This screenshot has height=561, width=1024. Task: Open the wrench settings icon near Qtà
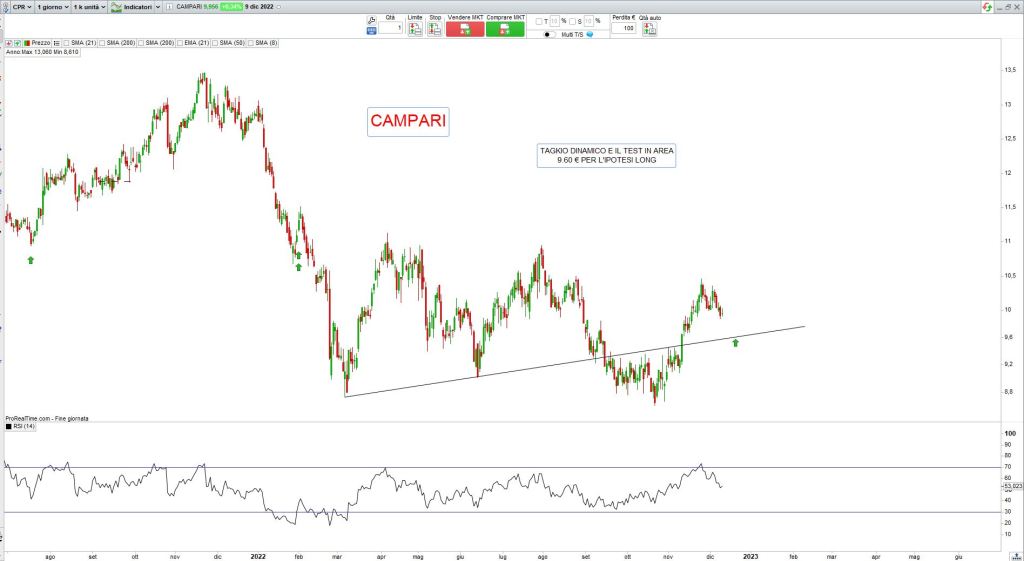372,19
